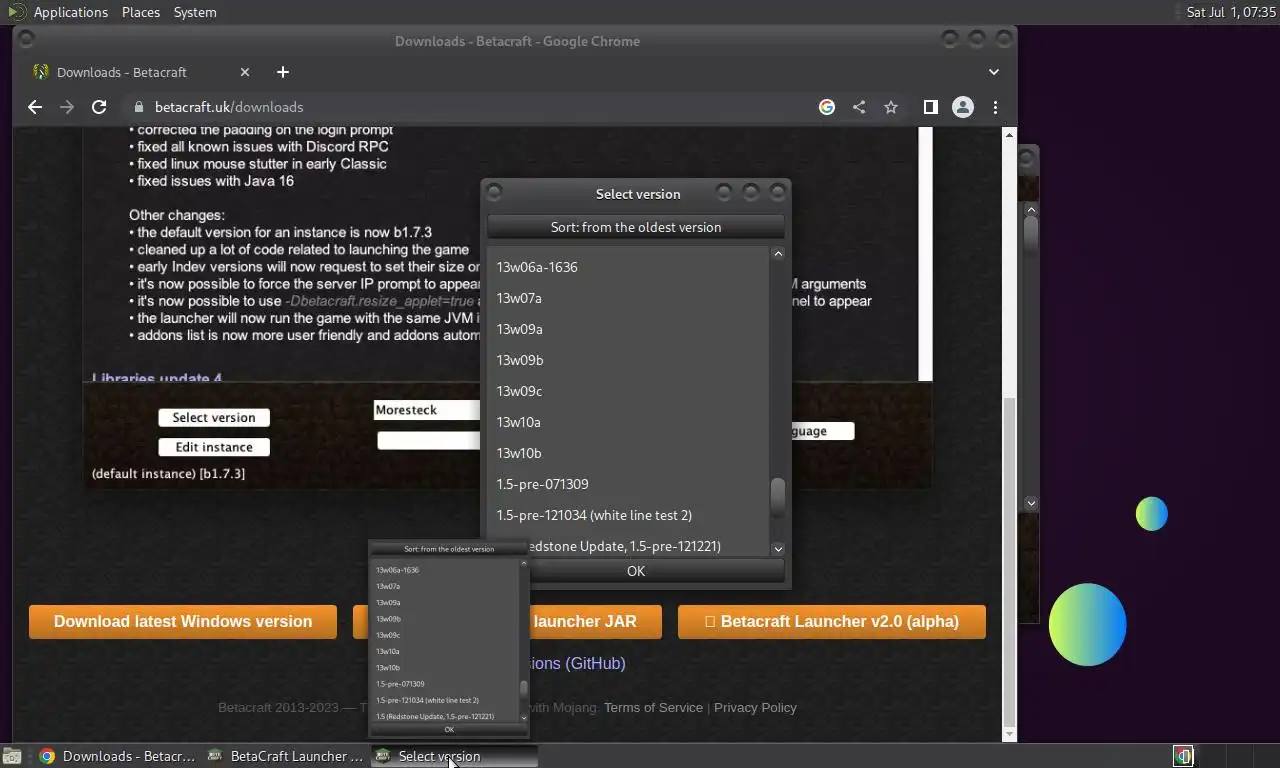Image resolution: width=1280 pixels, height=768 pixels.
Task: Click the language button in launcher
Action: pyautogui.click(x=822, y=431)
